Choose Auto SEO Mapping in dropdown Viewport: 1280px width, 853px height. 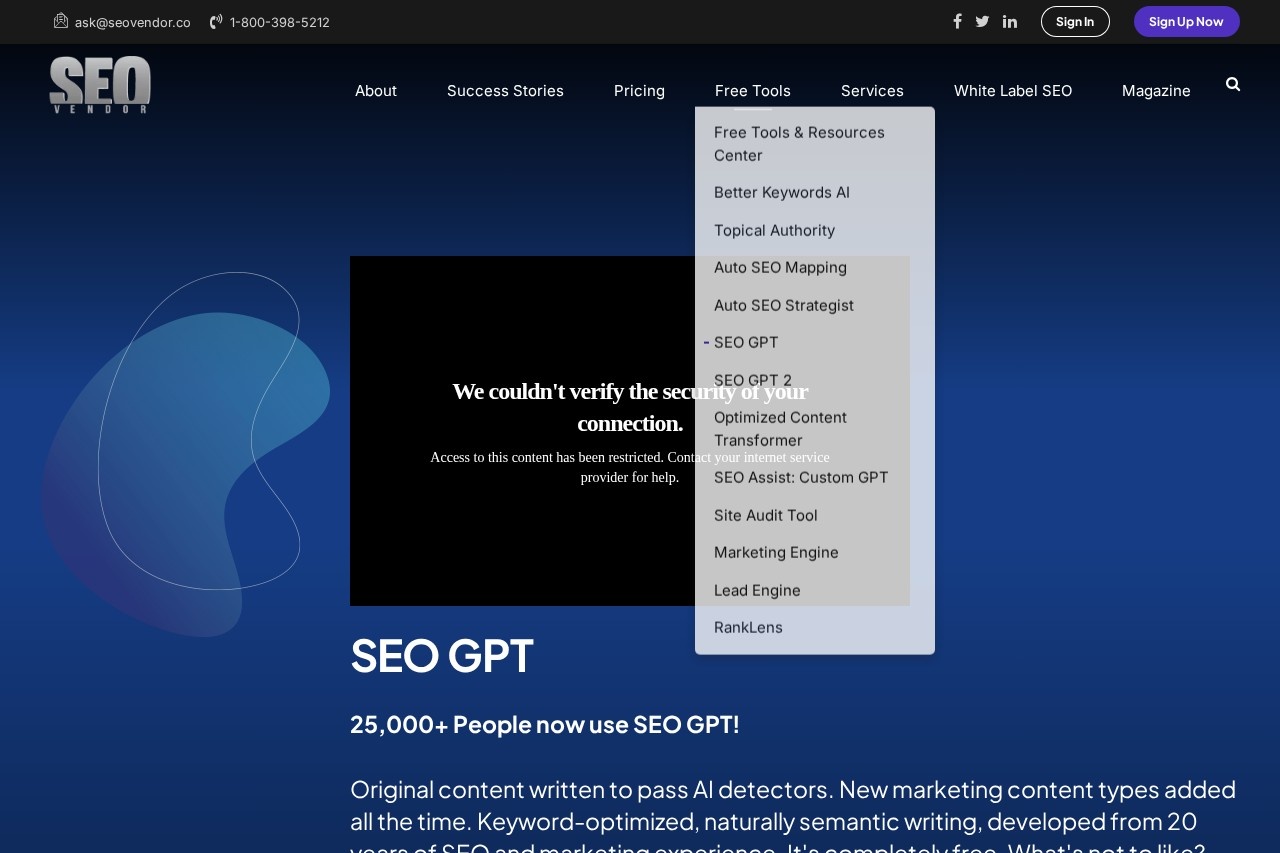[780, 268]
